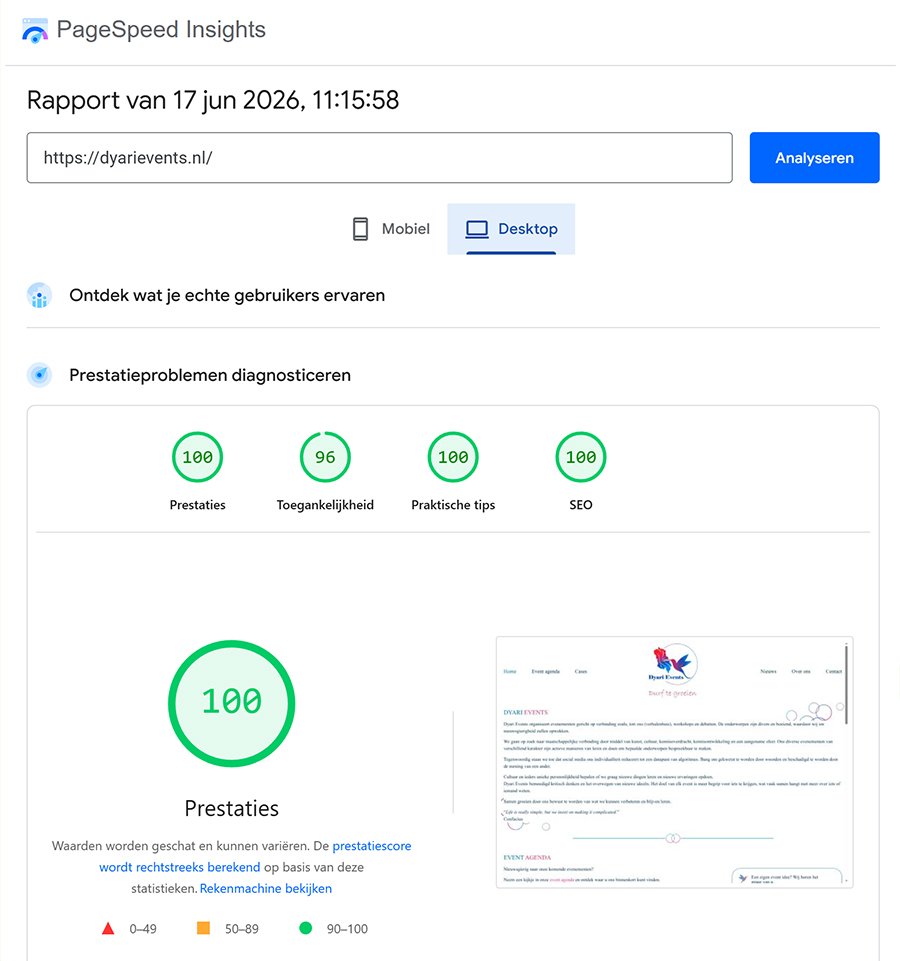This screenshot has height=961, width=900.
Task: Click the Ontdek wat je echte gebruikers ervaren heading
Action: coord(227,295)
